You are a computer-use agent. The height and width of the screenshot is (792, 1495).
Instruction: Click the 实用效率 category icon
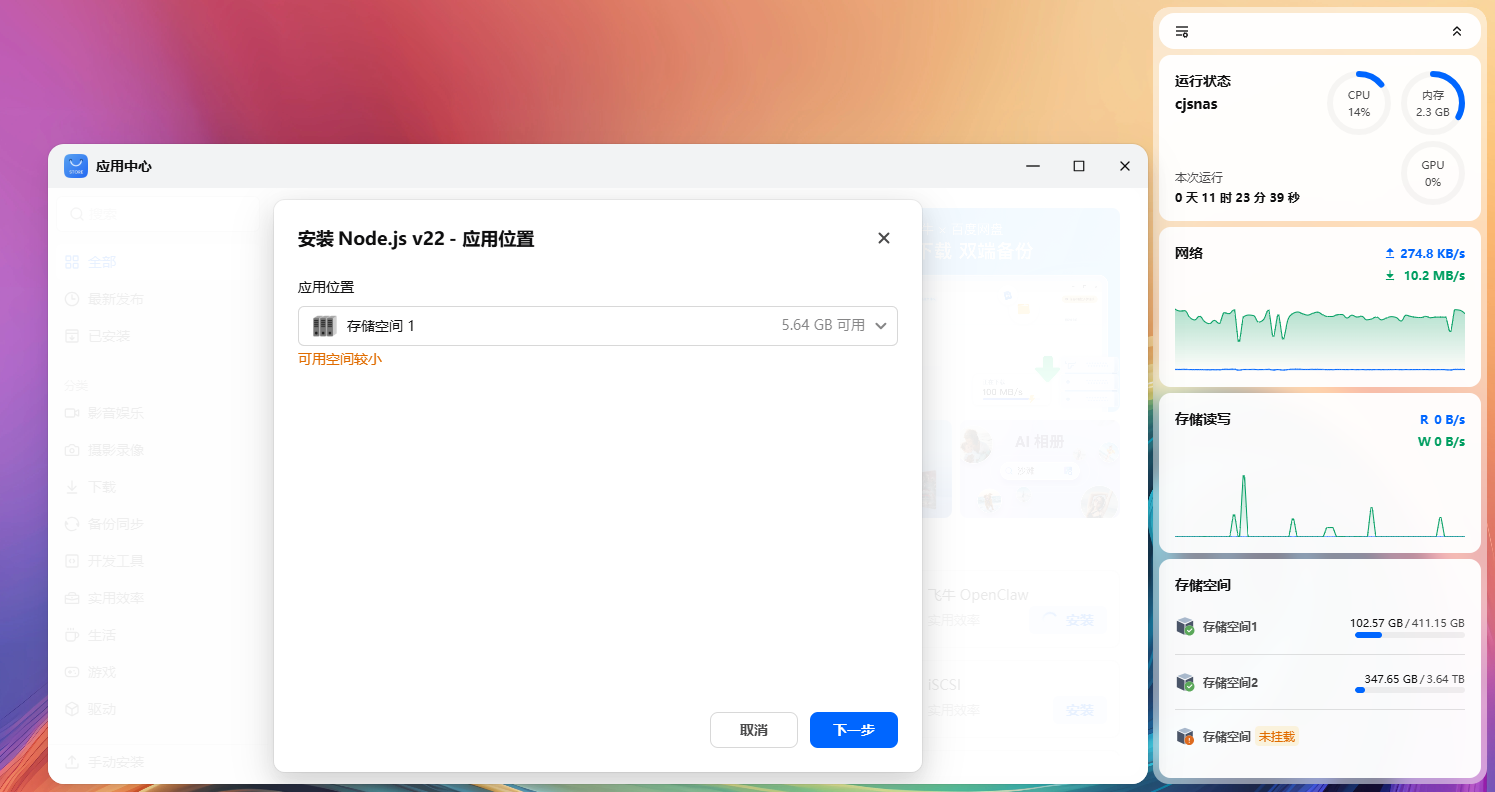click(x=72, y=598)
